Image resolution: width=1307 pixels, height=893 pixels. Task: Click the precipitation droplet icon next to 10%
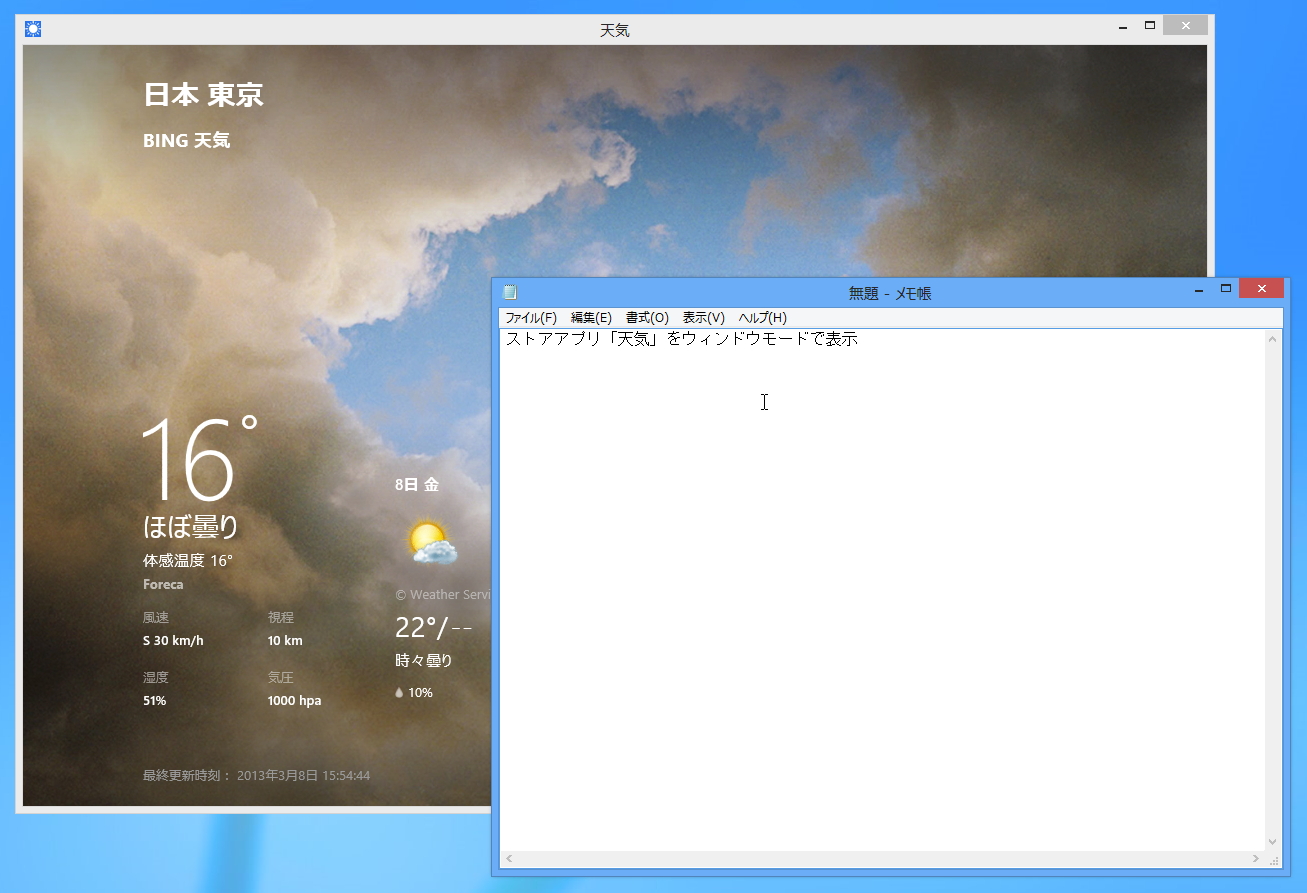(400, 692)
